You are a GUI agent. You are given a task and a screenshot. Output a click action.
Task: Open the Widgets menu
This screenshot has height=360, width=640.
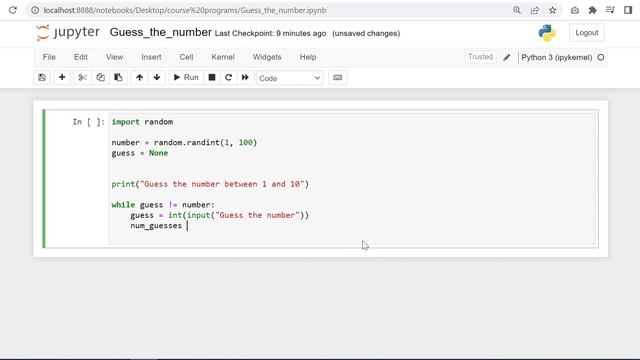click(x=267, y=57)
